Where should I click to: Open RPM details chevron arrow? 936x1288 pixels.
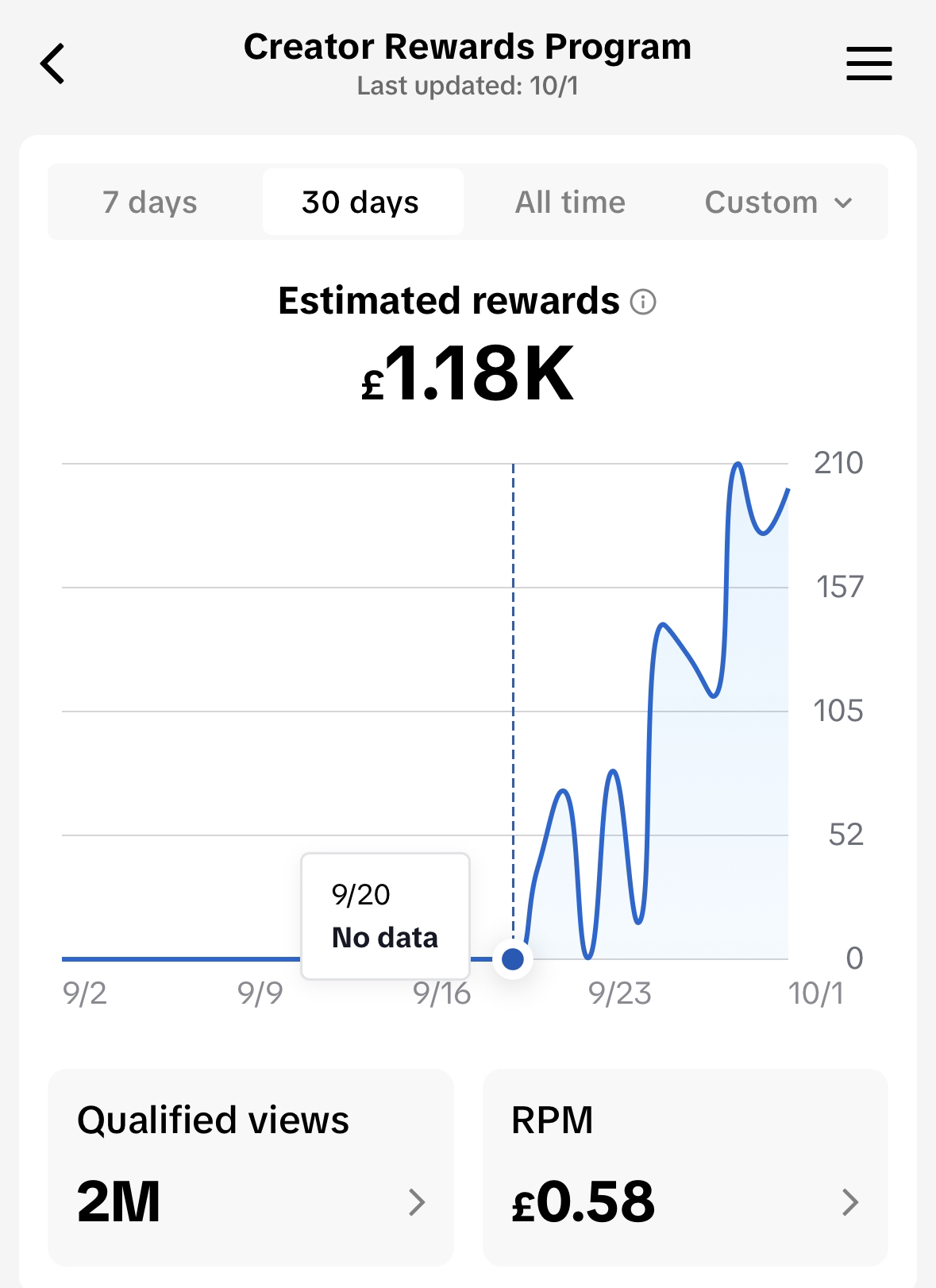[x=850, y=1202]
